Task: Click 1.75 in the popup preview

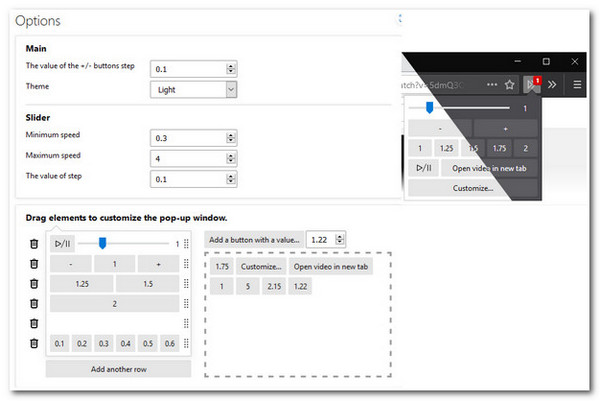Action: [499, 148]
